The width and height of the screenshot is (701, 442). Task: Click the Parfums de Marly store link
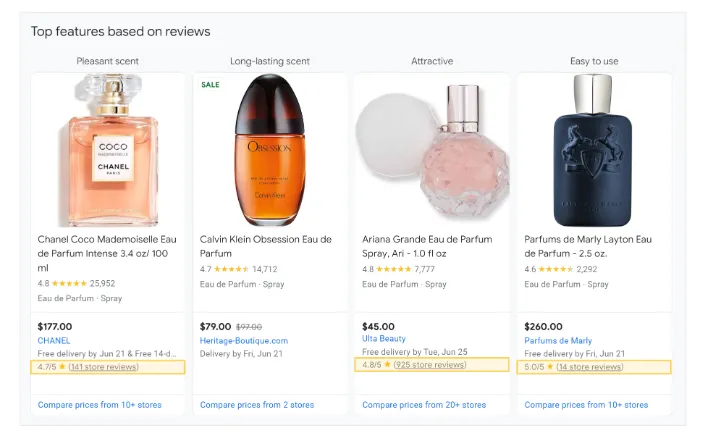558,340
